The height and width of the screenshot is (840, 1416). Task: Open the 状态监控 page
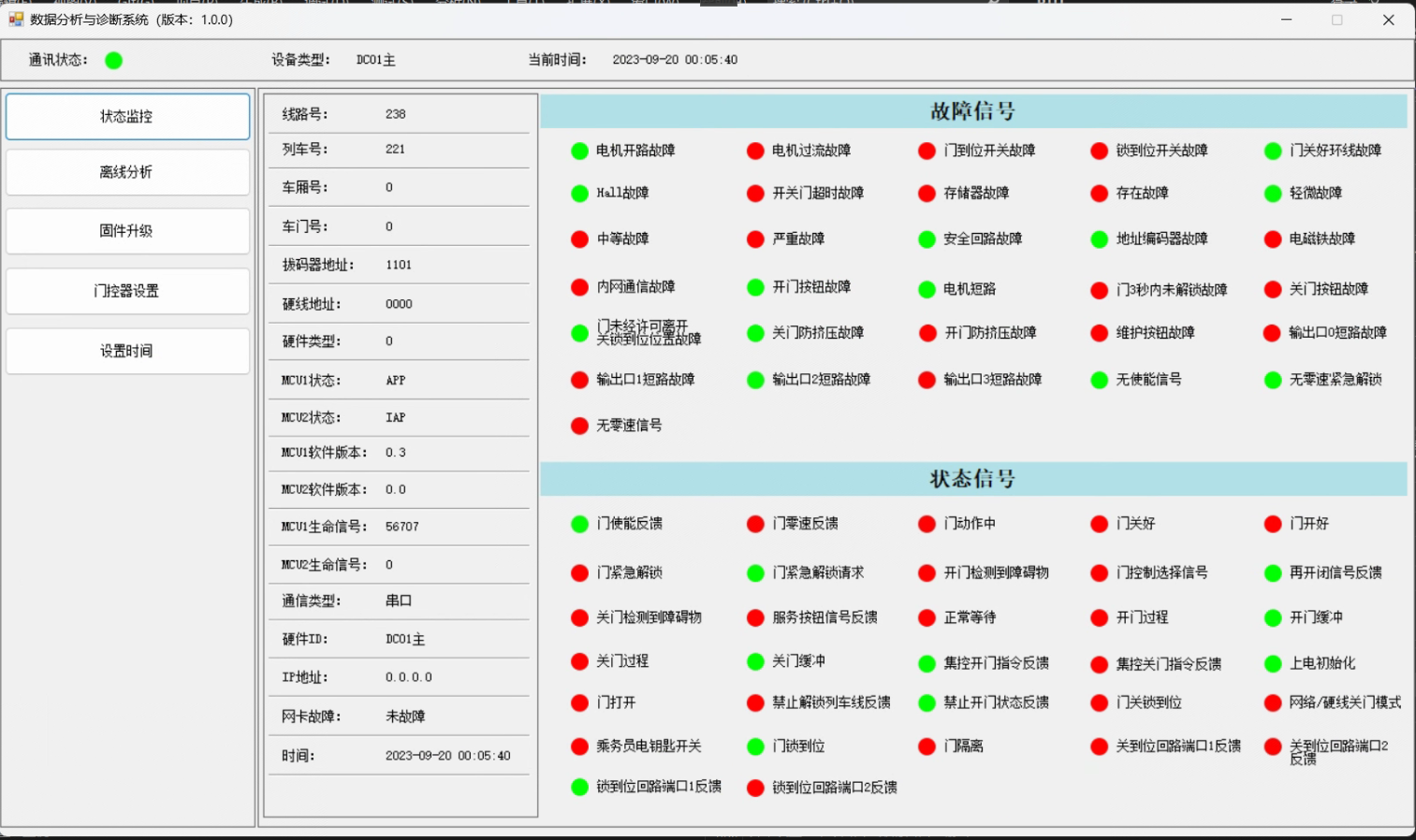[127, 117]
